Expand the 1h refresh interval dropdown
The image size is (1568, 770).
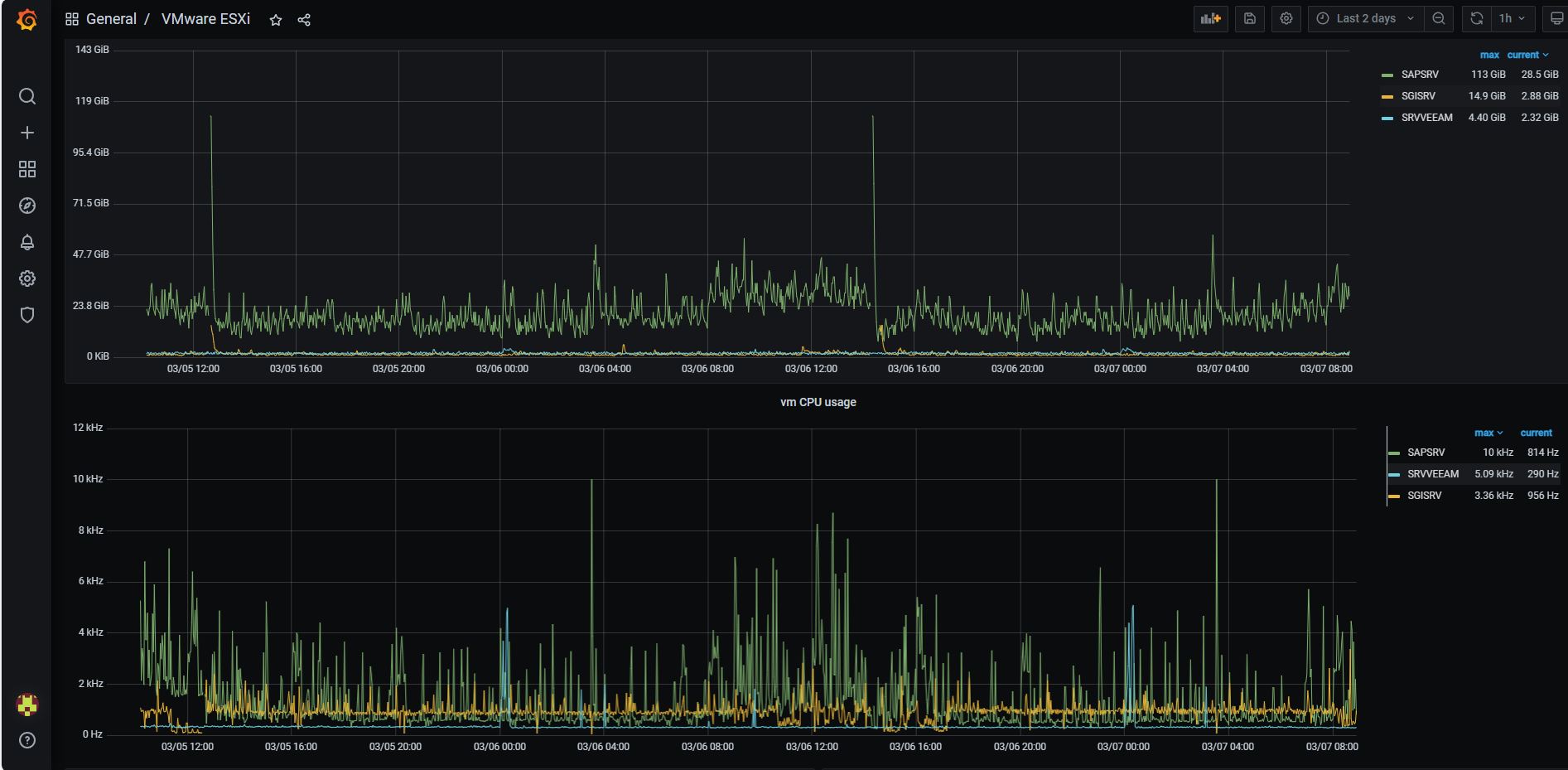pyautogui.click(x=1513, y=18)
